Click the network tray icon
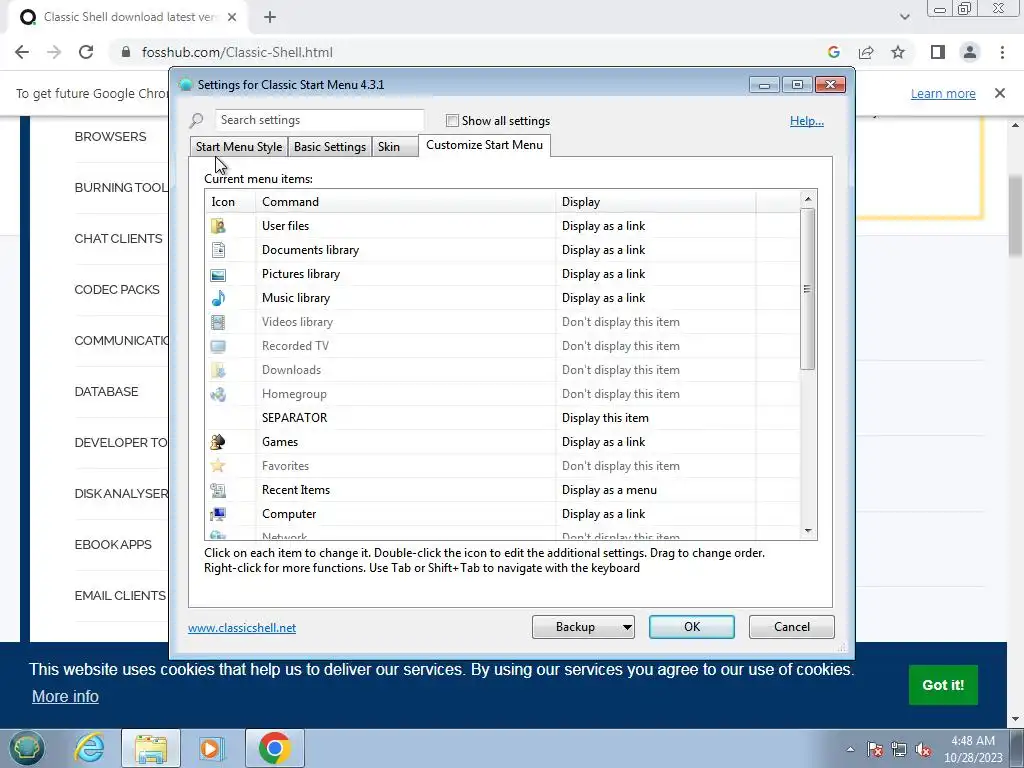The height and width of the screenshot is (768, 1024). [x=899, y=750]
